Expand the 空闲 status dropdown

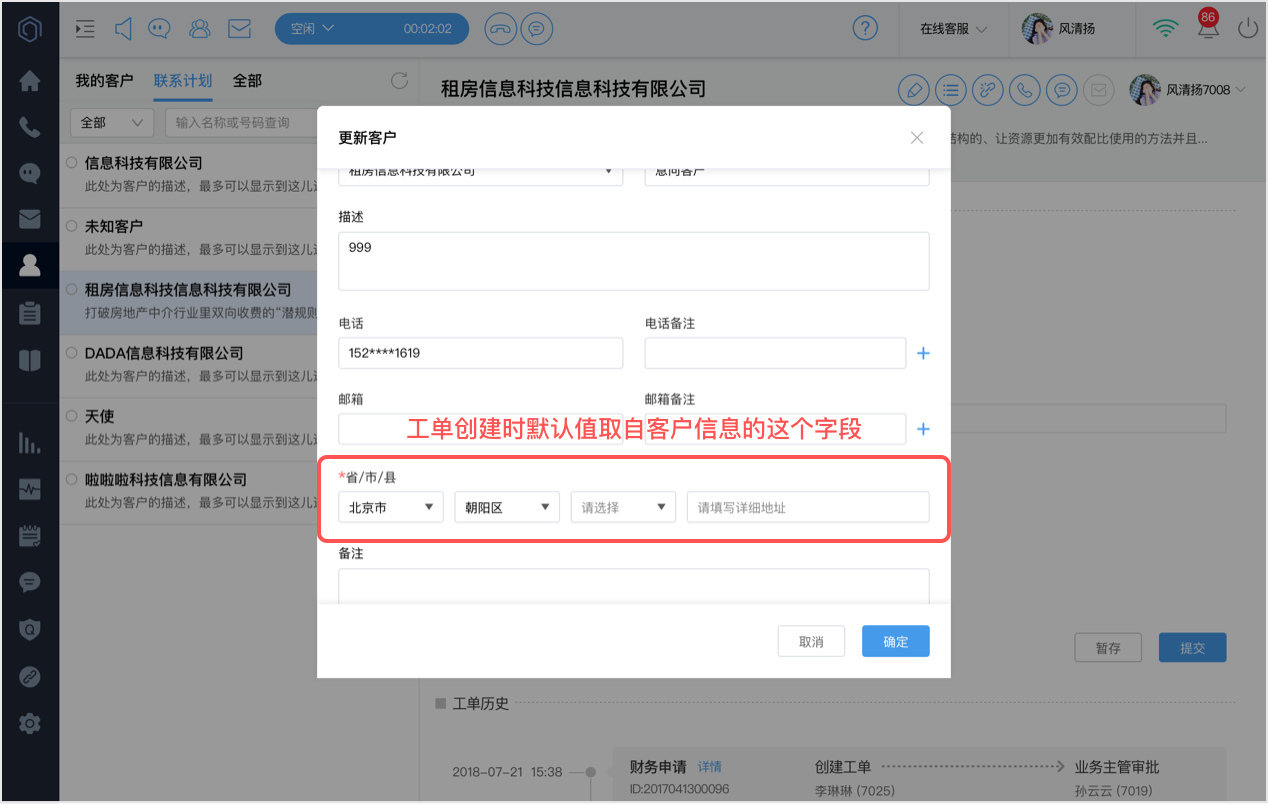pos(313,28)
